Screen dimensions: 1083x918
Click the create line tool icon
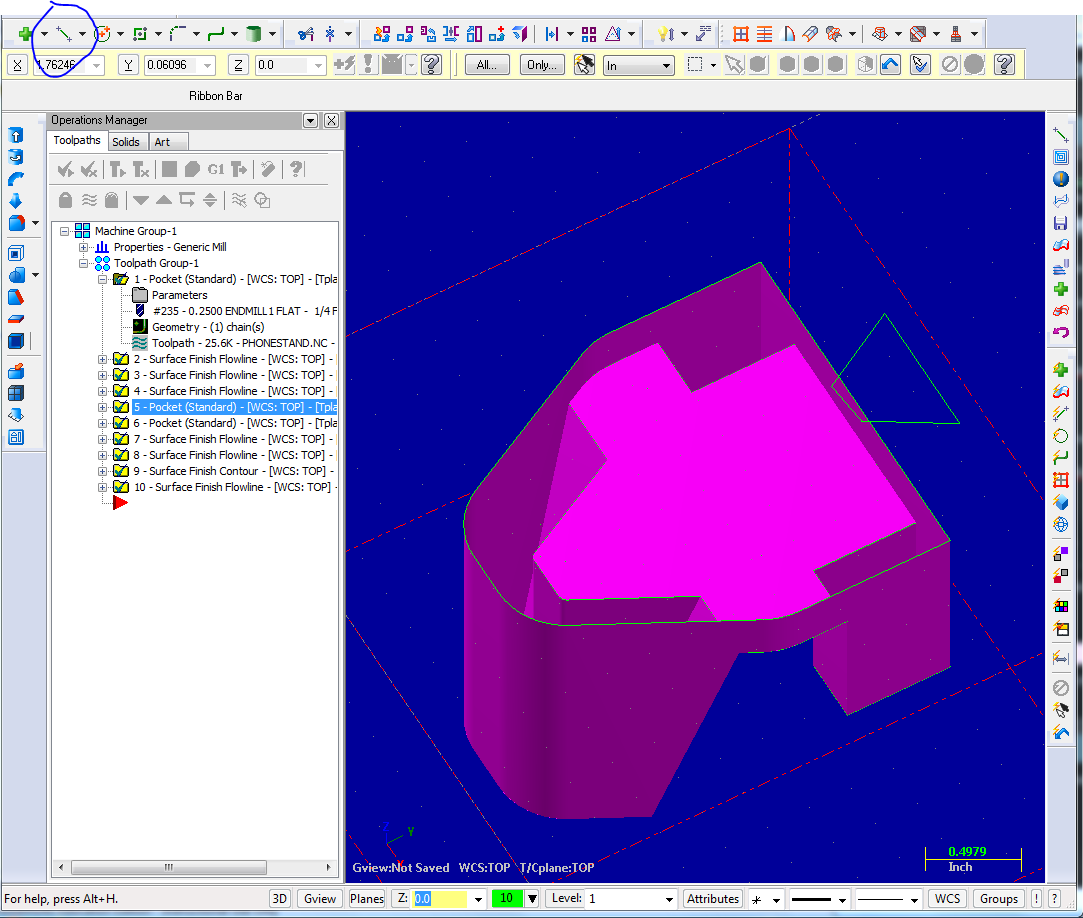click(x=62, y=34)
